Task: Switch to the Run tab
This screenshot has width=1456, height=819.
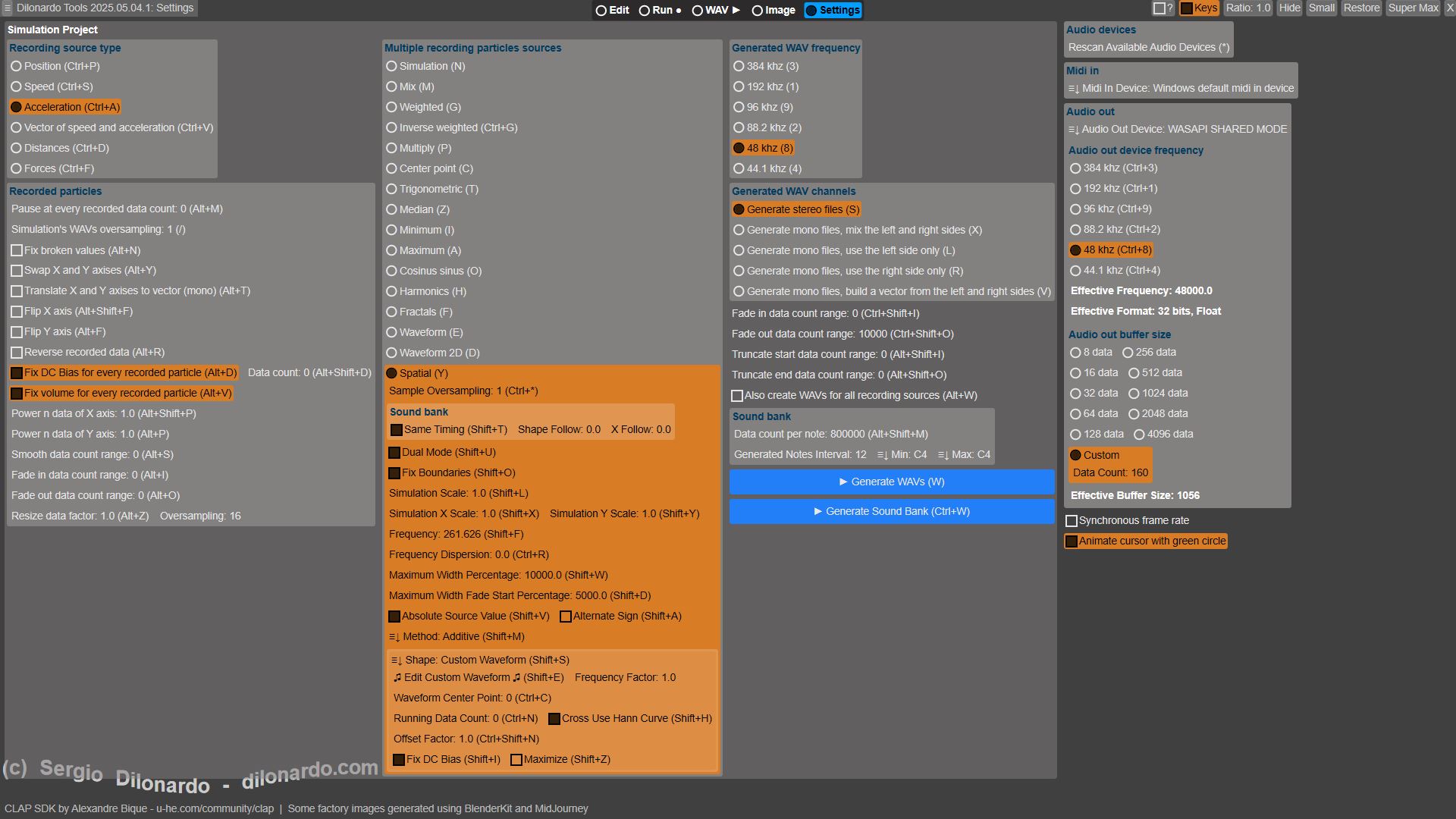Action: coord(660,10)
